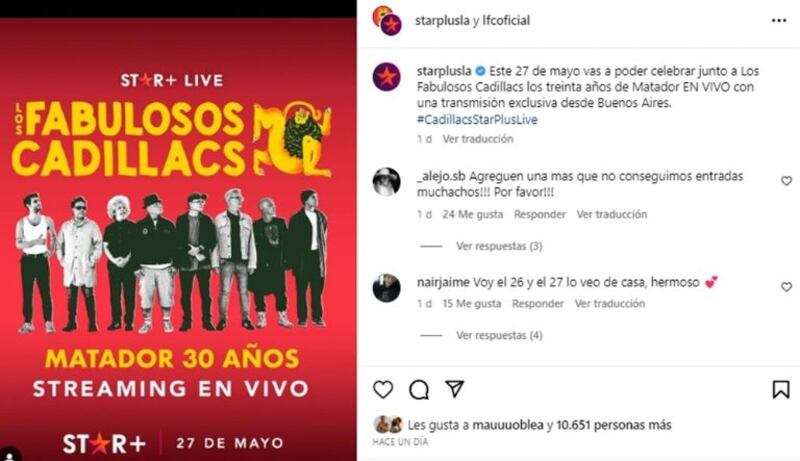Like the post with the heart icon

(x=383, y=390)
